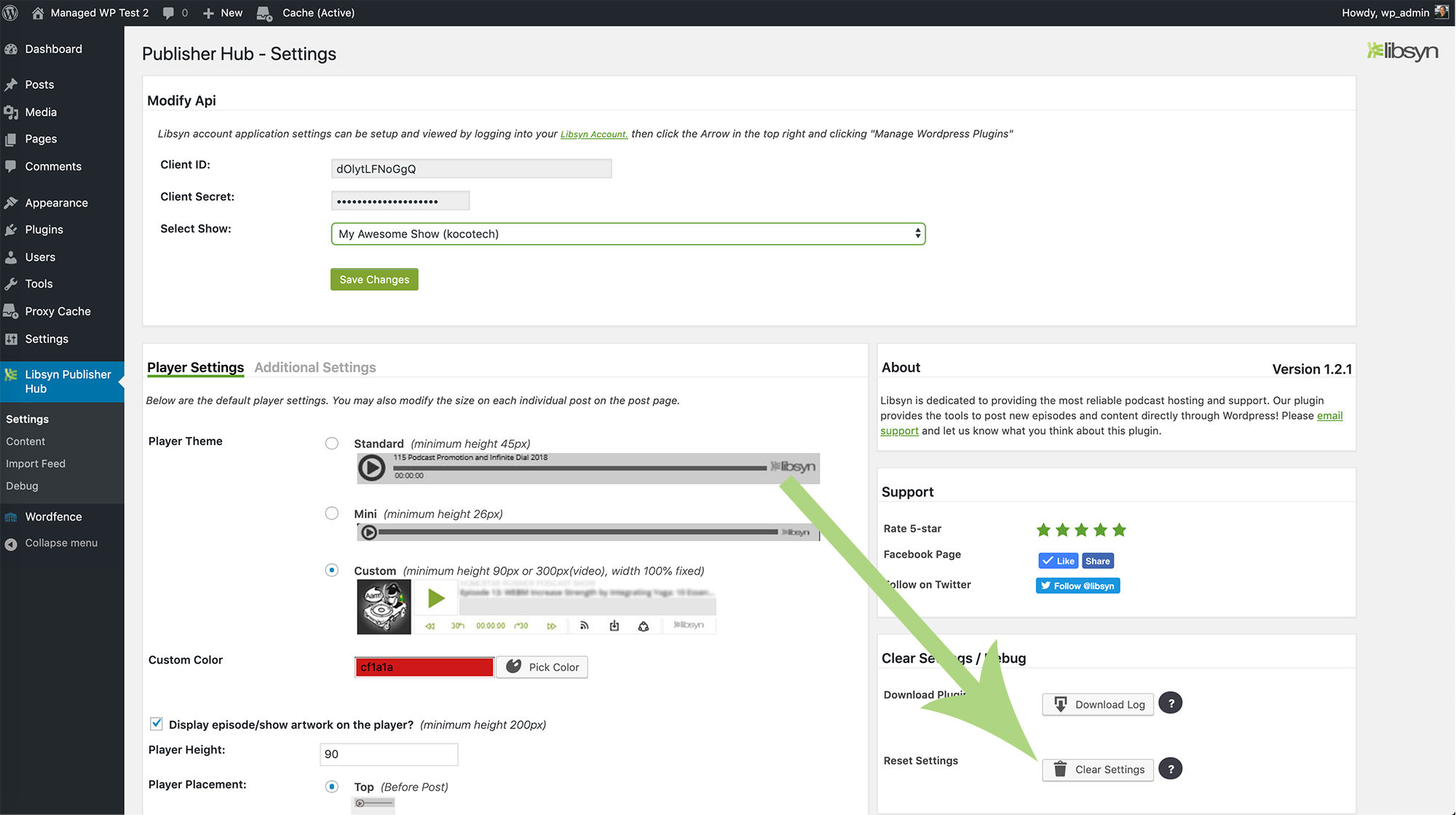The width and height of the screenshot is (1456, 815).
Task: Click the Libsyn Account link
Action: point(594,134)
